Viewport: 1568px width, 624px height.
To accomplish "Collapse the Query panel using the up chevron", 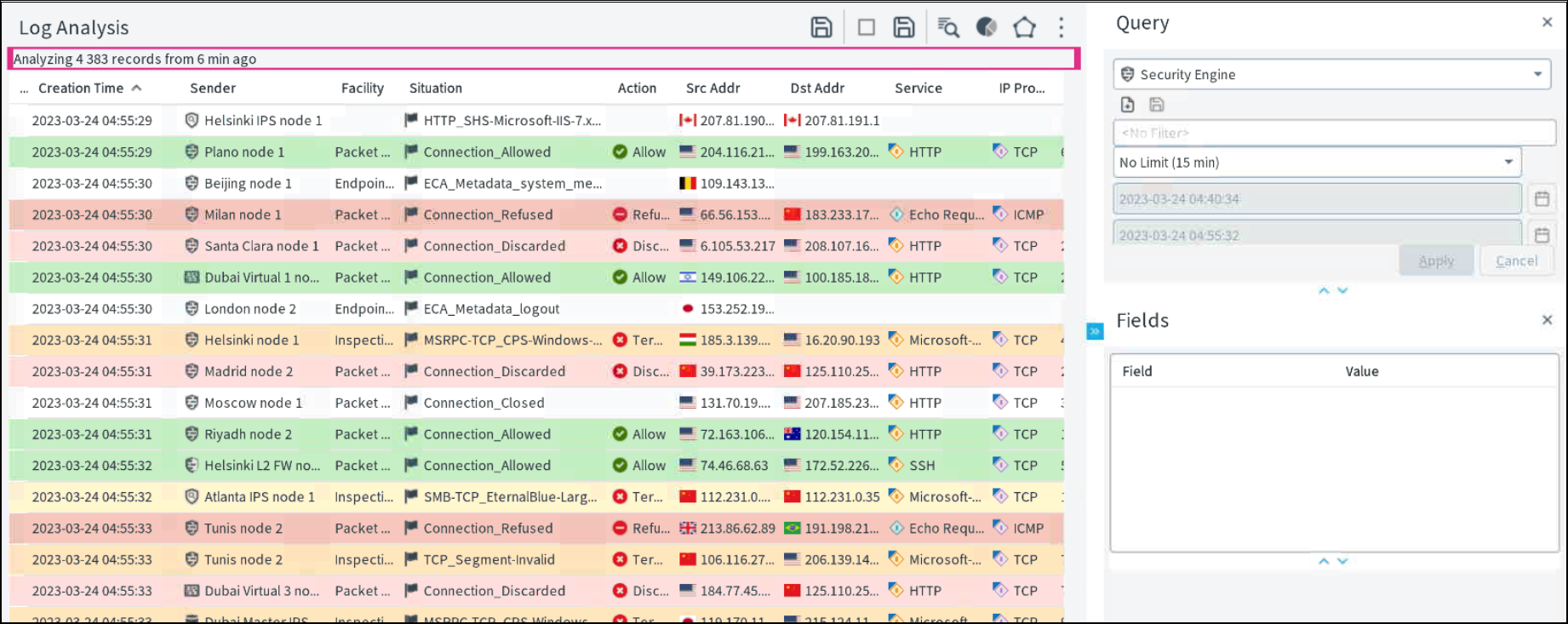I will (1324, 291).
